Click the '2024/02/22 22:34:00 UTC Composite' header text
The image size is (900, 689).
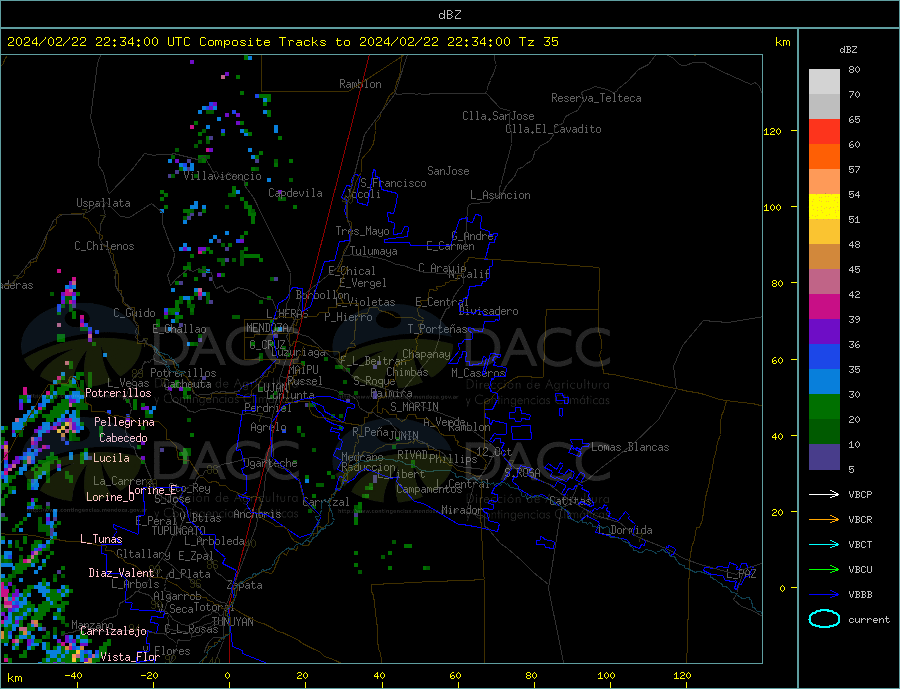pyautogui.click(x=139, y=42)
